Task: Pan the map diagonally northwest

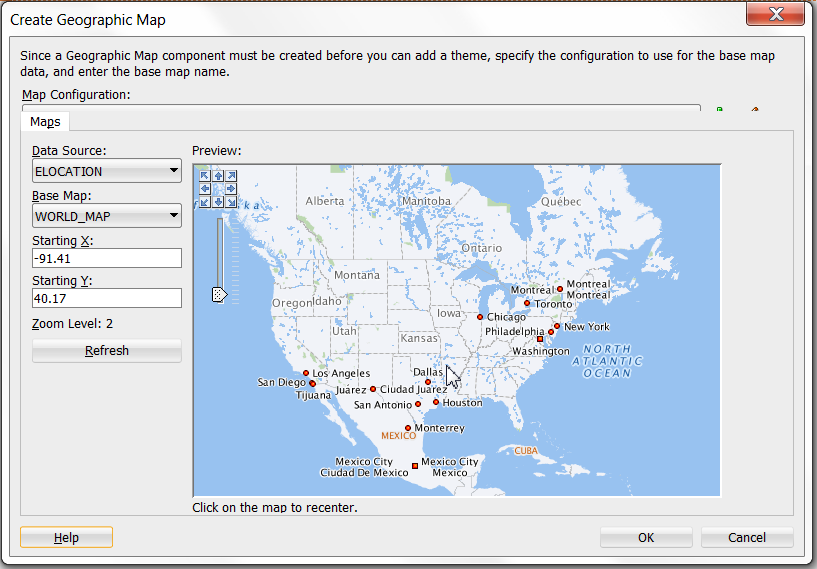Action: pos(205,176)
